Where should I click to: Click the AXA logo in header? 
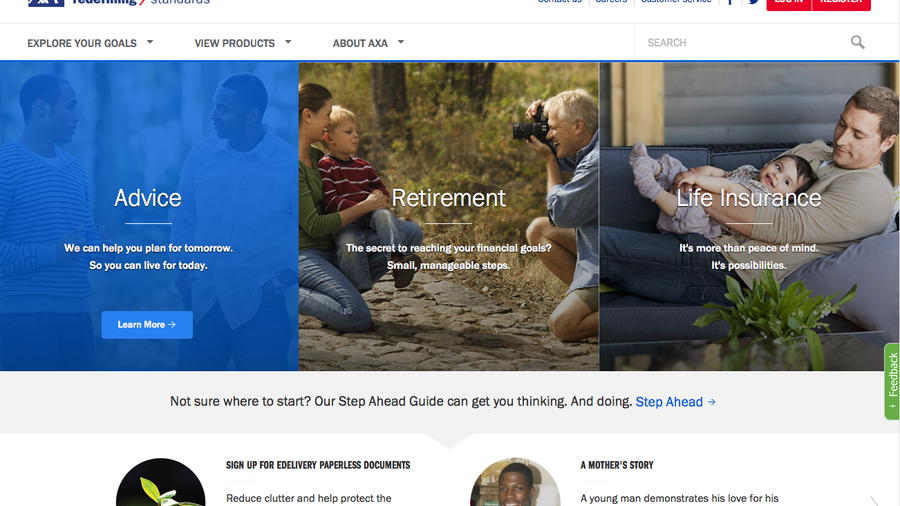[x=46, y=3]
